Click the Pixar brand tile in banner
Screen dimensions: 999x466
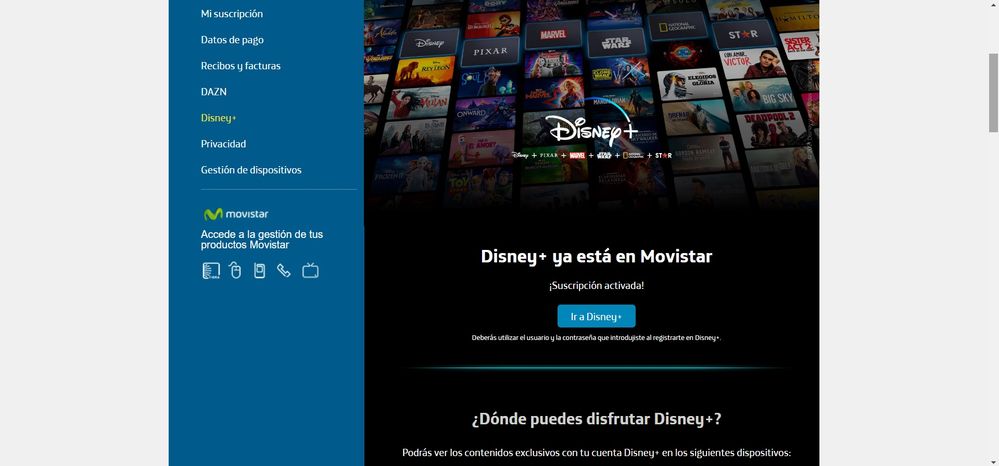coord(490,48)
